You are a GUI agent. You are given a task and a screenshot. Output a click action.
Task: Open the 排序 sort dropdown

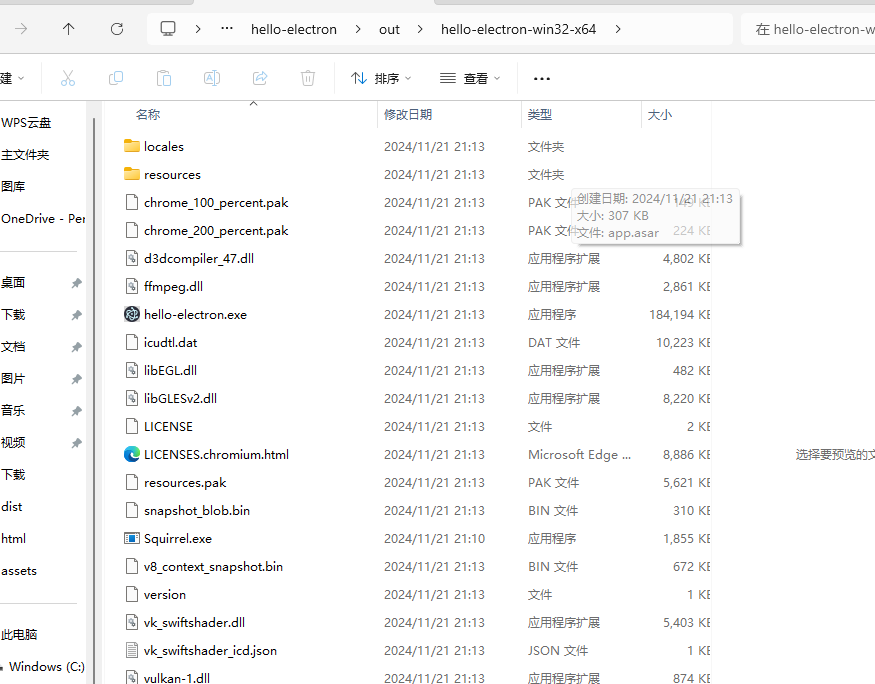(x=381, y=79)
